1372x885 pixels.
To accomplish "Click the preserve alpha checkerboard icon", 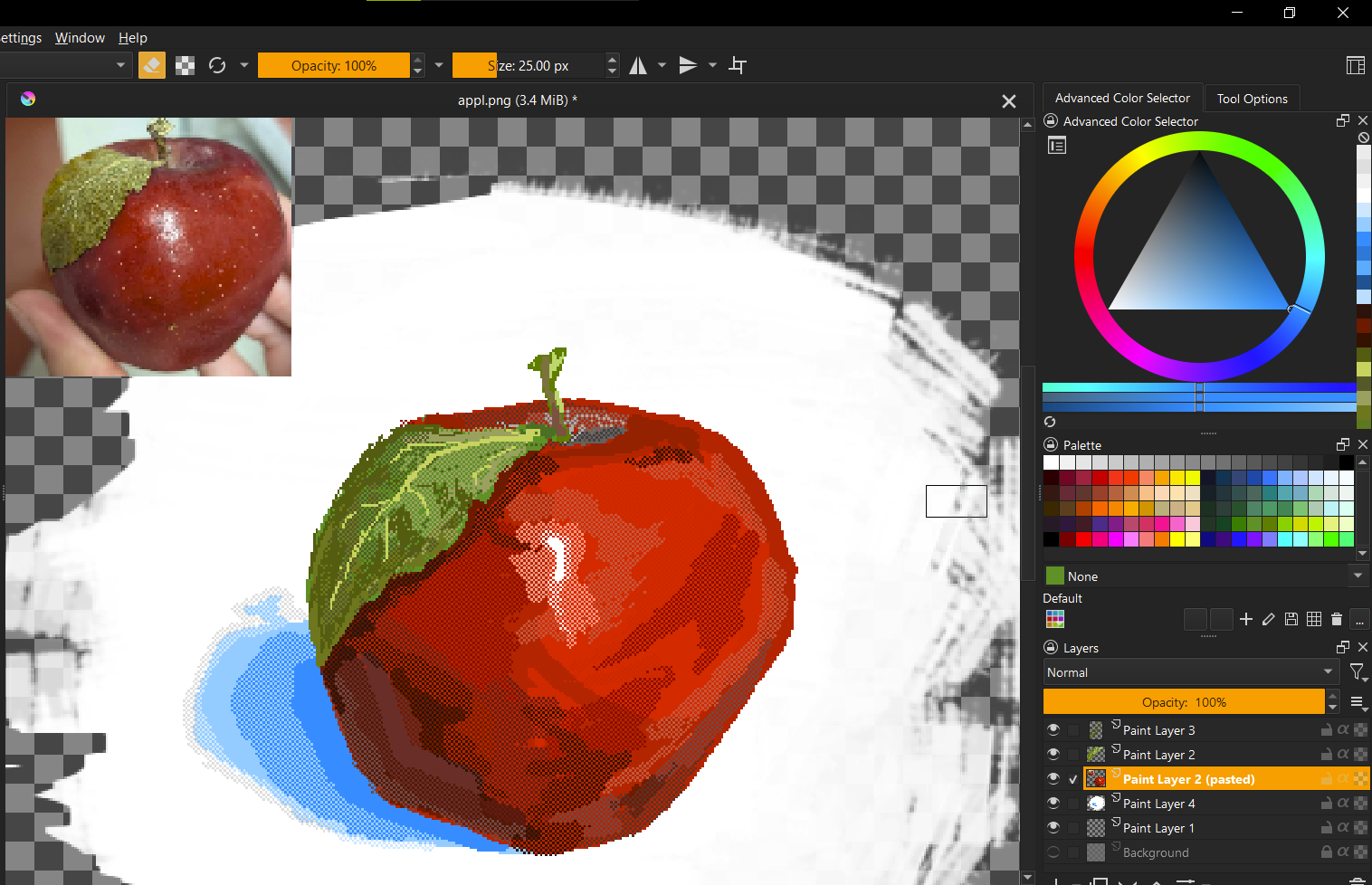I will point(185,65).
